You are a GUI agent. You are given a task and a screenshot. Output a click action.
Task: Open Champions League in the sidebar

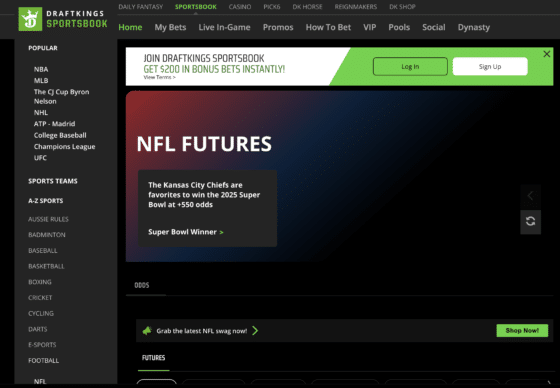65,146
